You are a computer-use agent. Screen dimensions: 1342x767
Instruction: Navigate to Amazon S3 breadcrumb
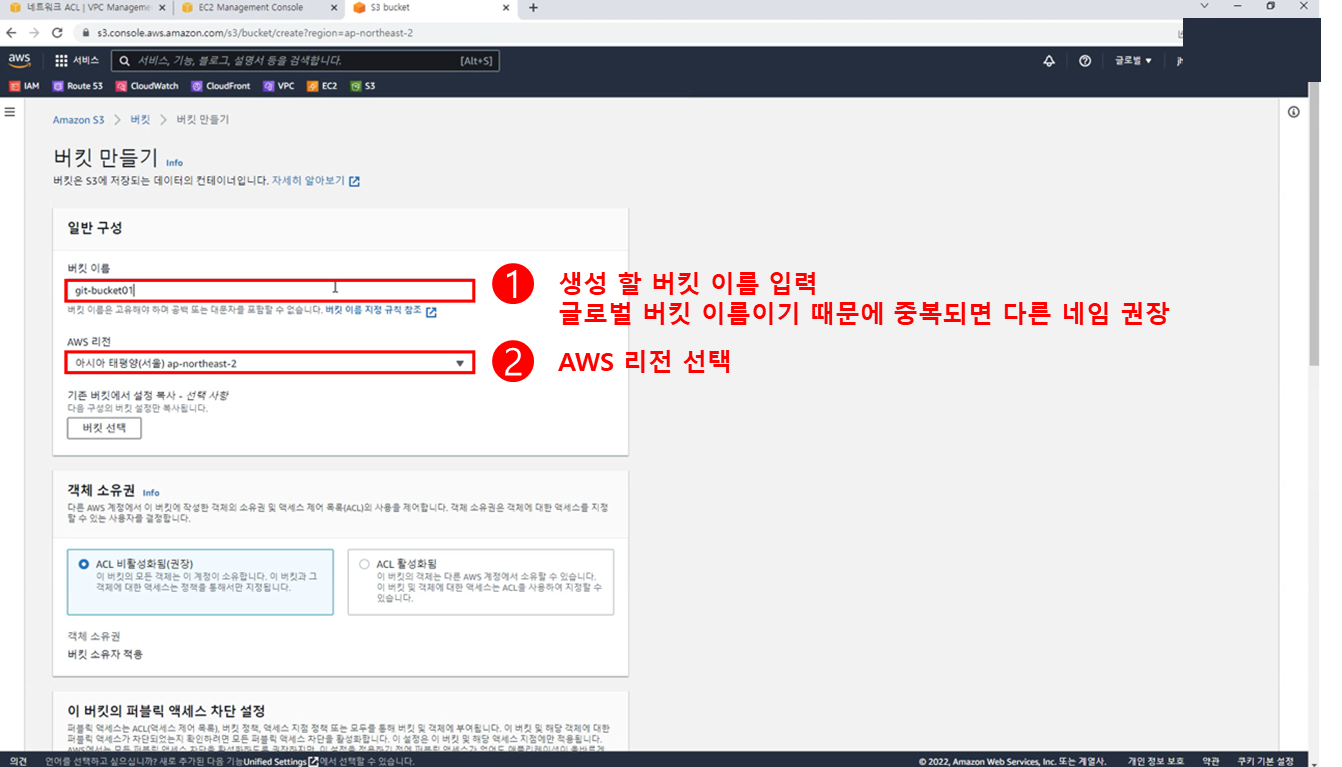point(78,119)
